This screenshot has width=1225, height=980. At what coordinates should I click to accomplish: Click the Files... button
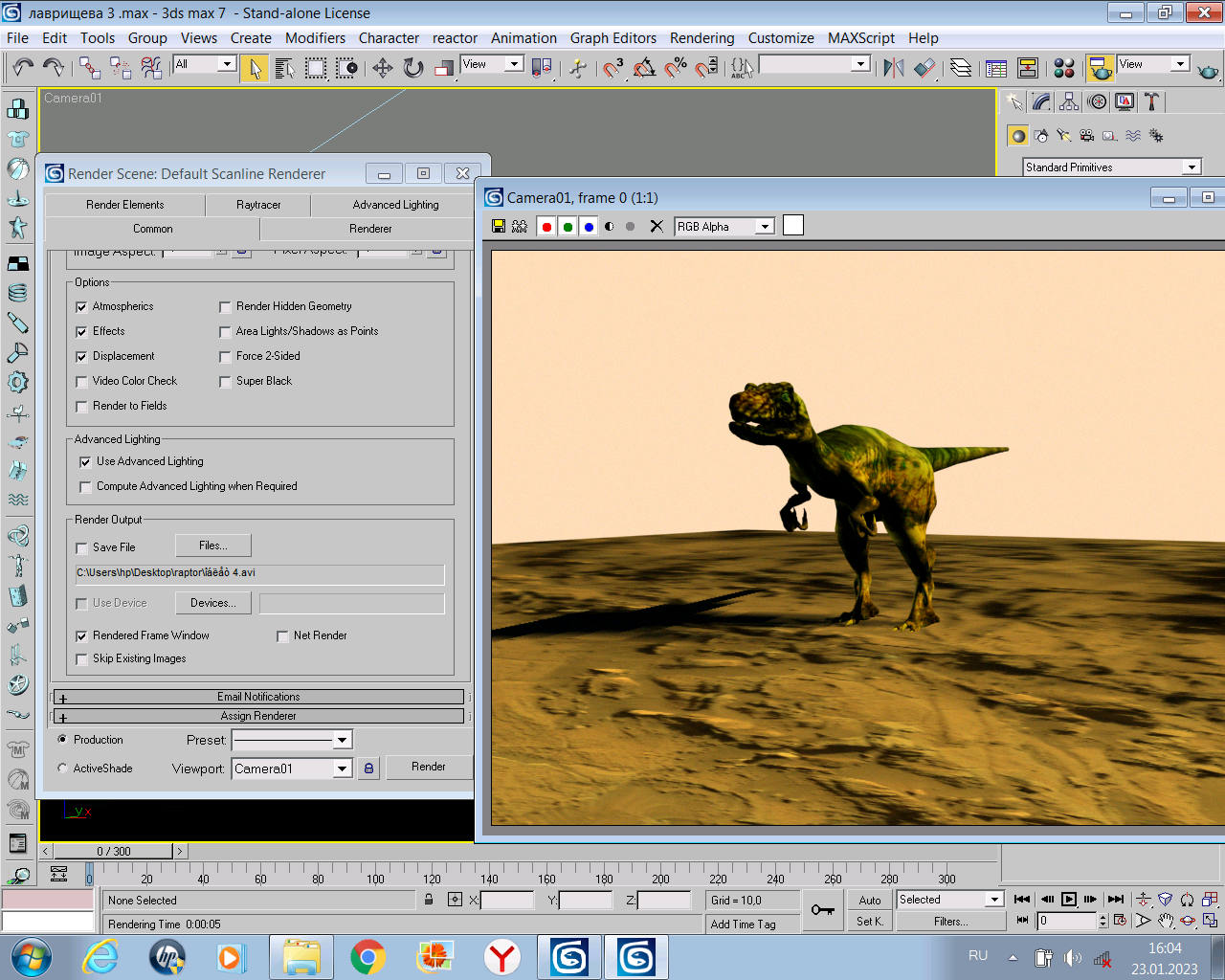tap(213, 546)
